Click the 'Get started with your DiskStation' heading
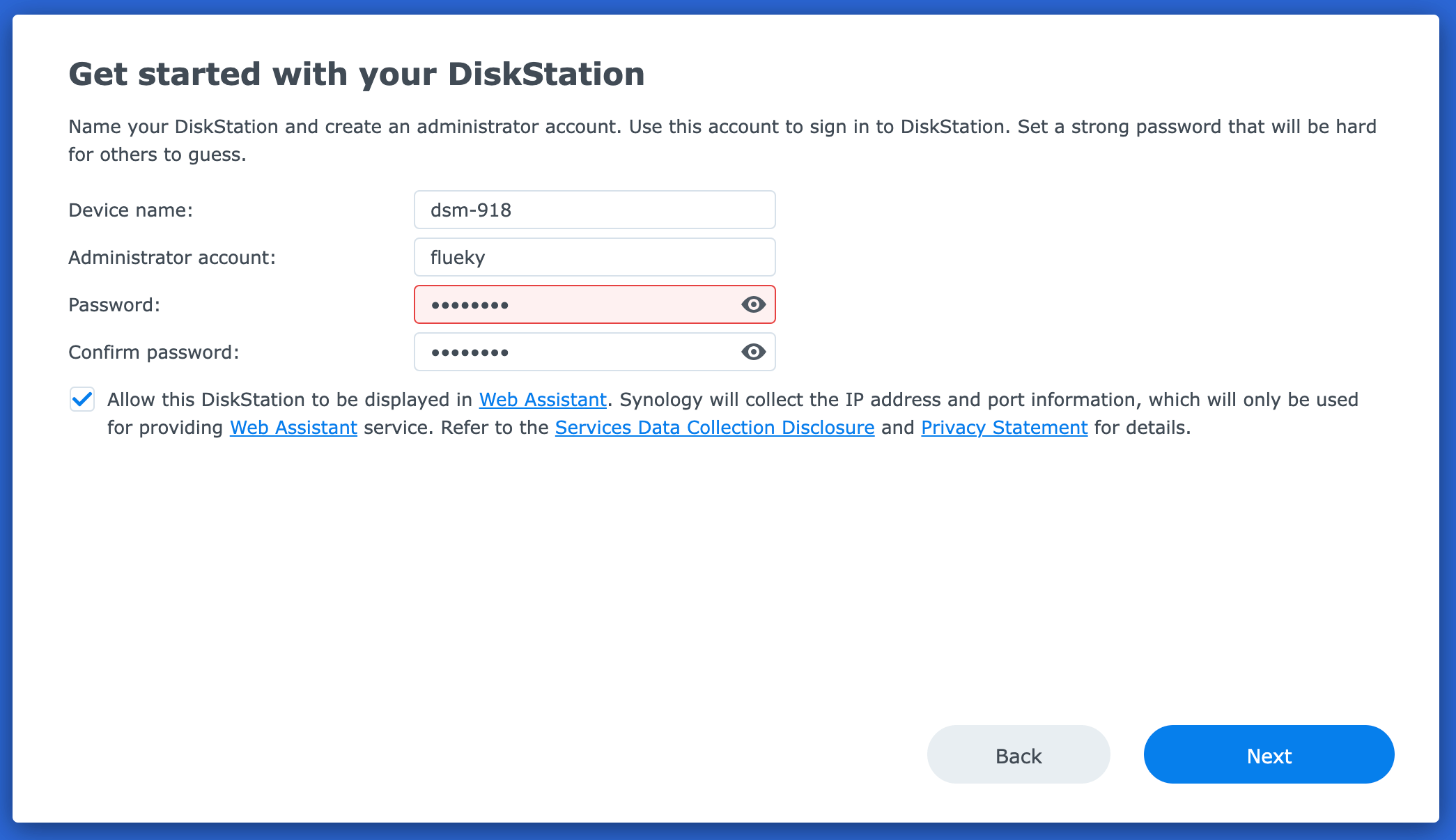The image size is (1456, 840). click(356, 74)
